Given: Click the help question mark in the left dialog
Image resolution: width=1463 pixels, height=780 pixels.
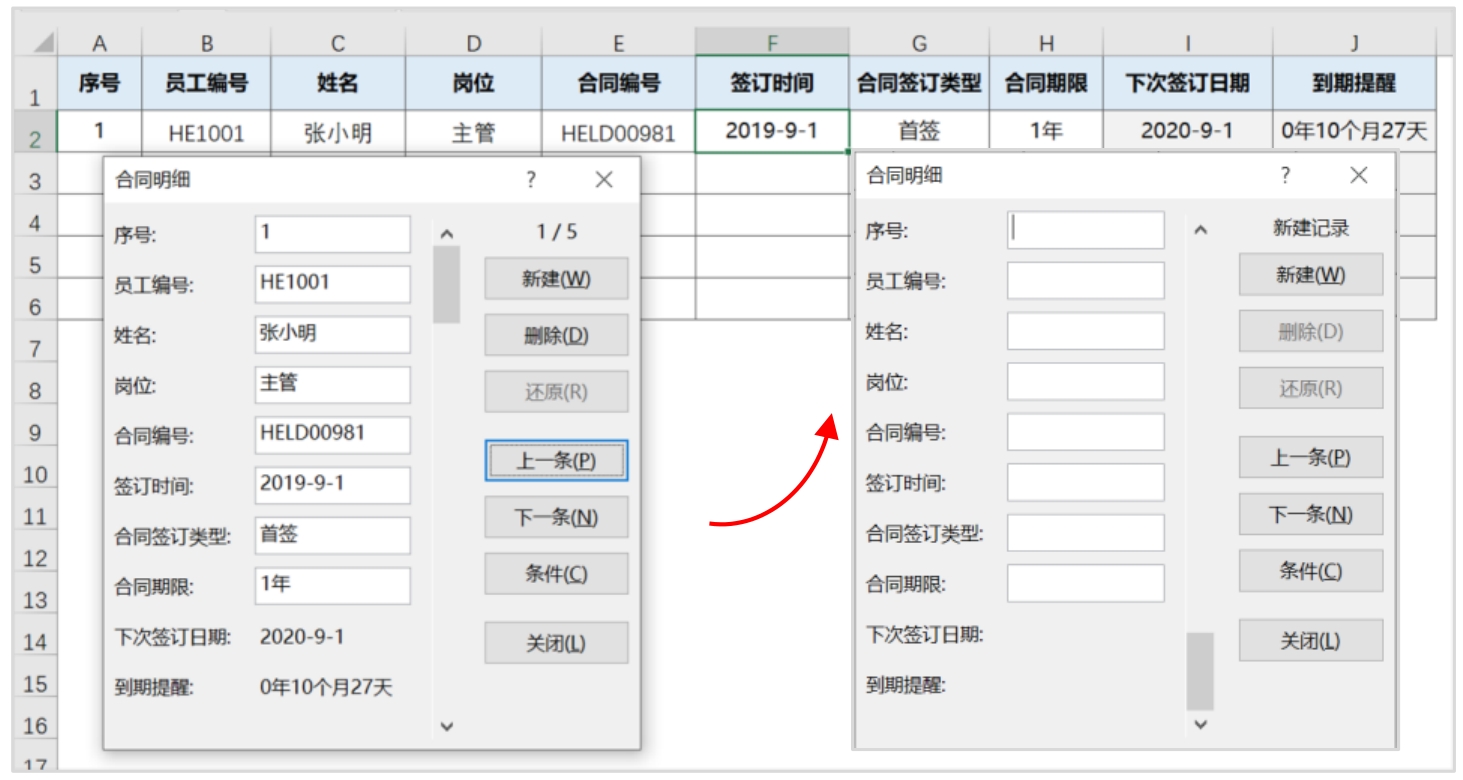Looking at the screenshot, I should tap(531, 180).
